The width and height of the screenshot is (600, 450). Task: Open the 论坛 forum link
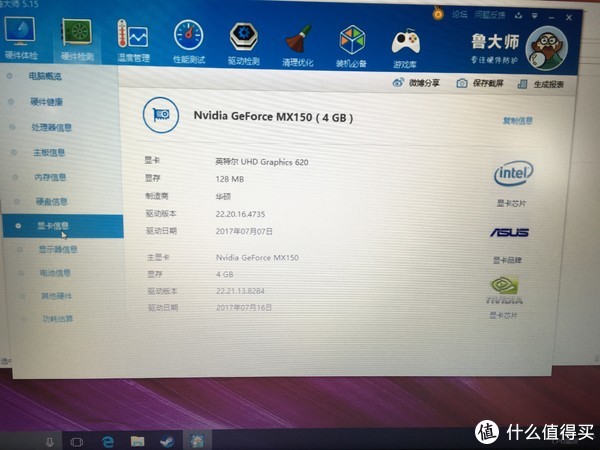pyautogui.click(x=460, y=15)
